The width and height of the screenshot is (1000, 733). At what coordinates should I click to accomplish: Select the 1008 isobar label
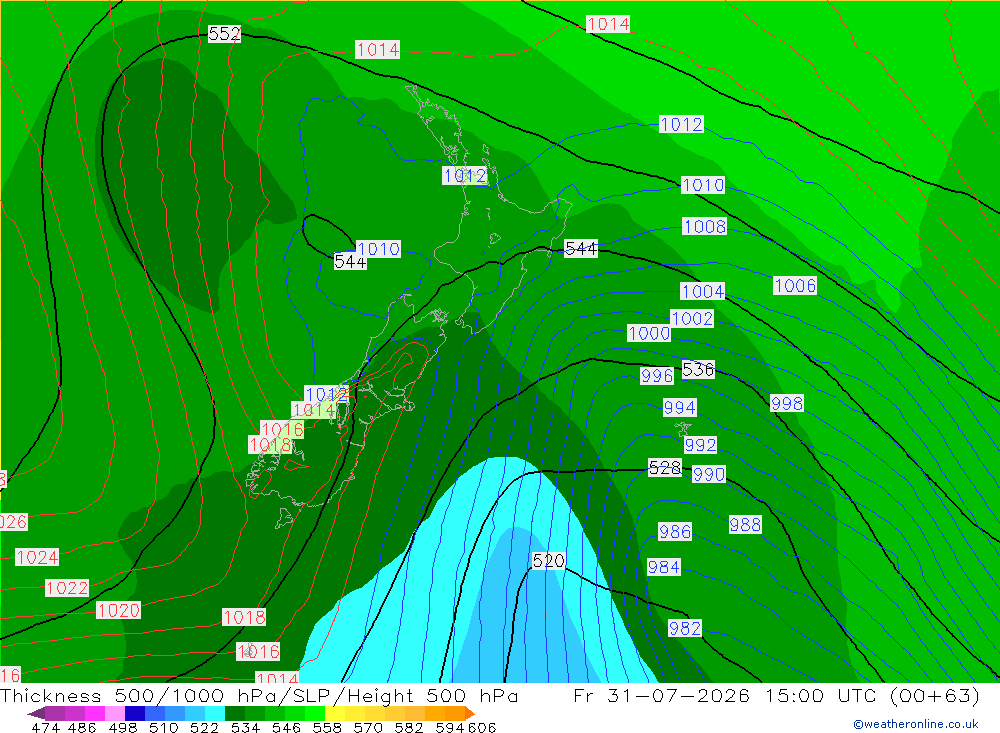click(x=704, y=226)
